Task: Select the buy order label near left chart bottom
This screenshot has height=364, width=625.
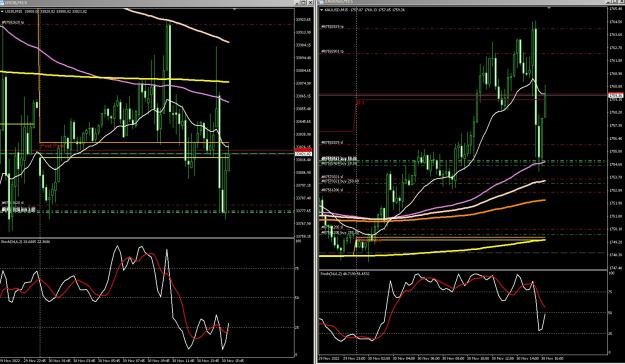Action: [18, 209]
